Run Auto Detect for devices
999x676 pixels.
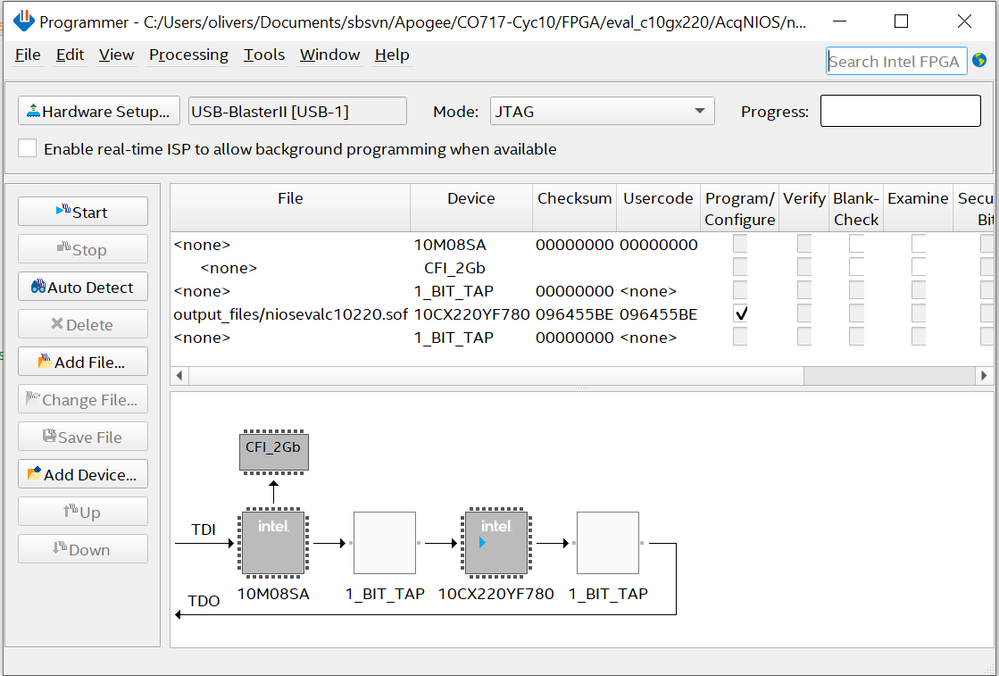click(x=83, y=287)
